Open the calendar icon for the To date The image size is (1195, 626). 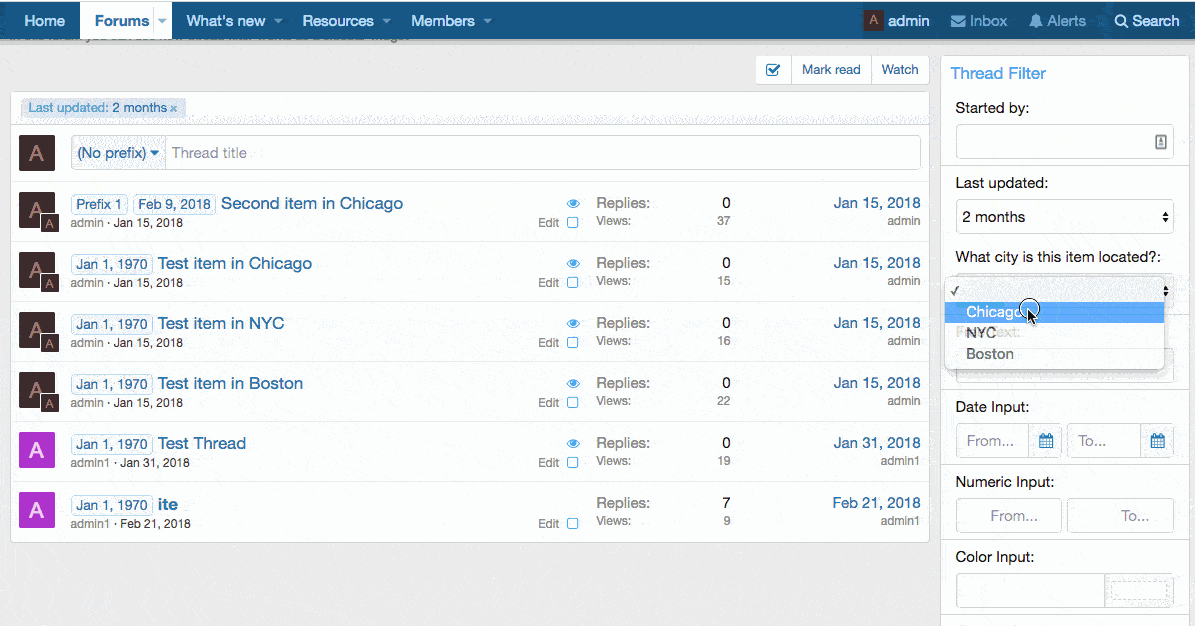coord(1157,441)
